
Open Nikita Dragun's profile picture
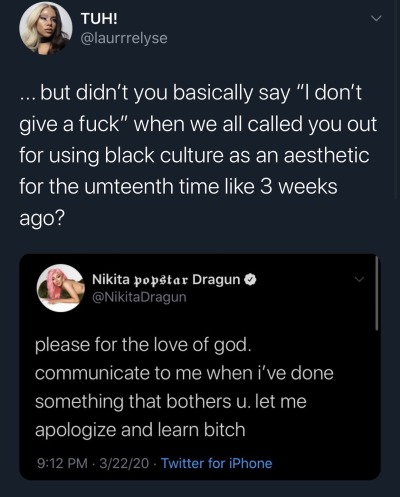60,288
